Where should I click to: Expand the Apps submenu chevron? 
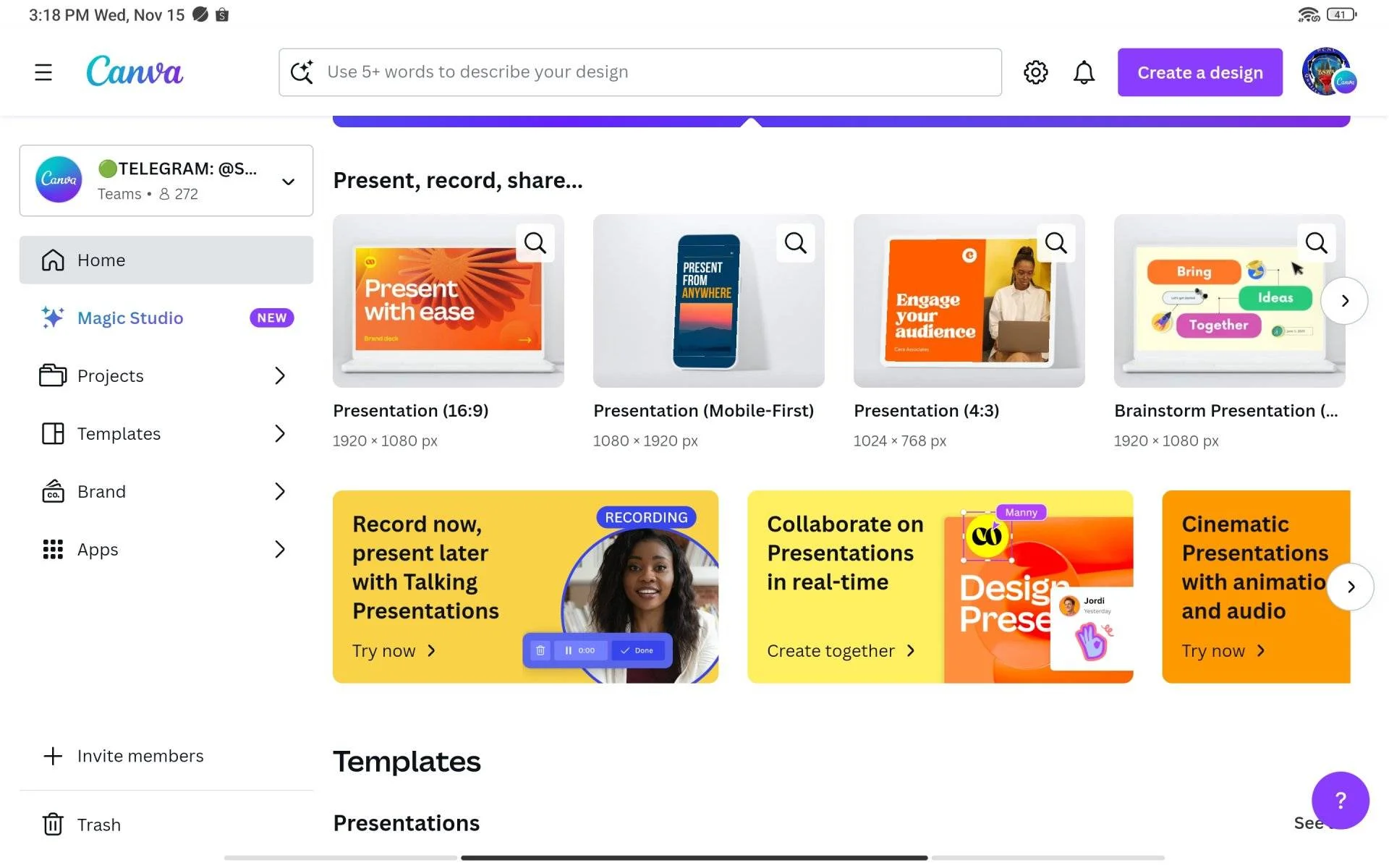(280, 549)
